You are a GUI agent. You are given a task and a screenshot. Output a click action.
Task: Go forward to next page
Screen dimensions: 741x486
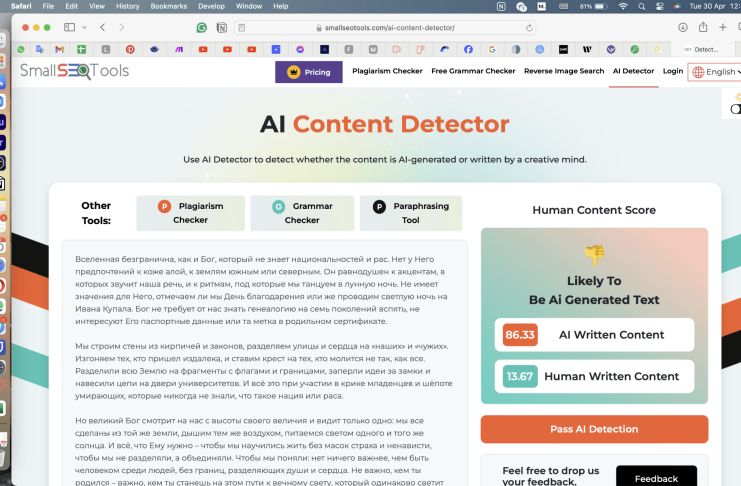(121, 27)
